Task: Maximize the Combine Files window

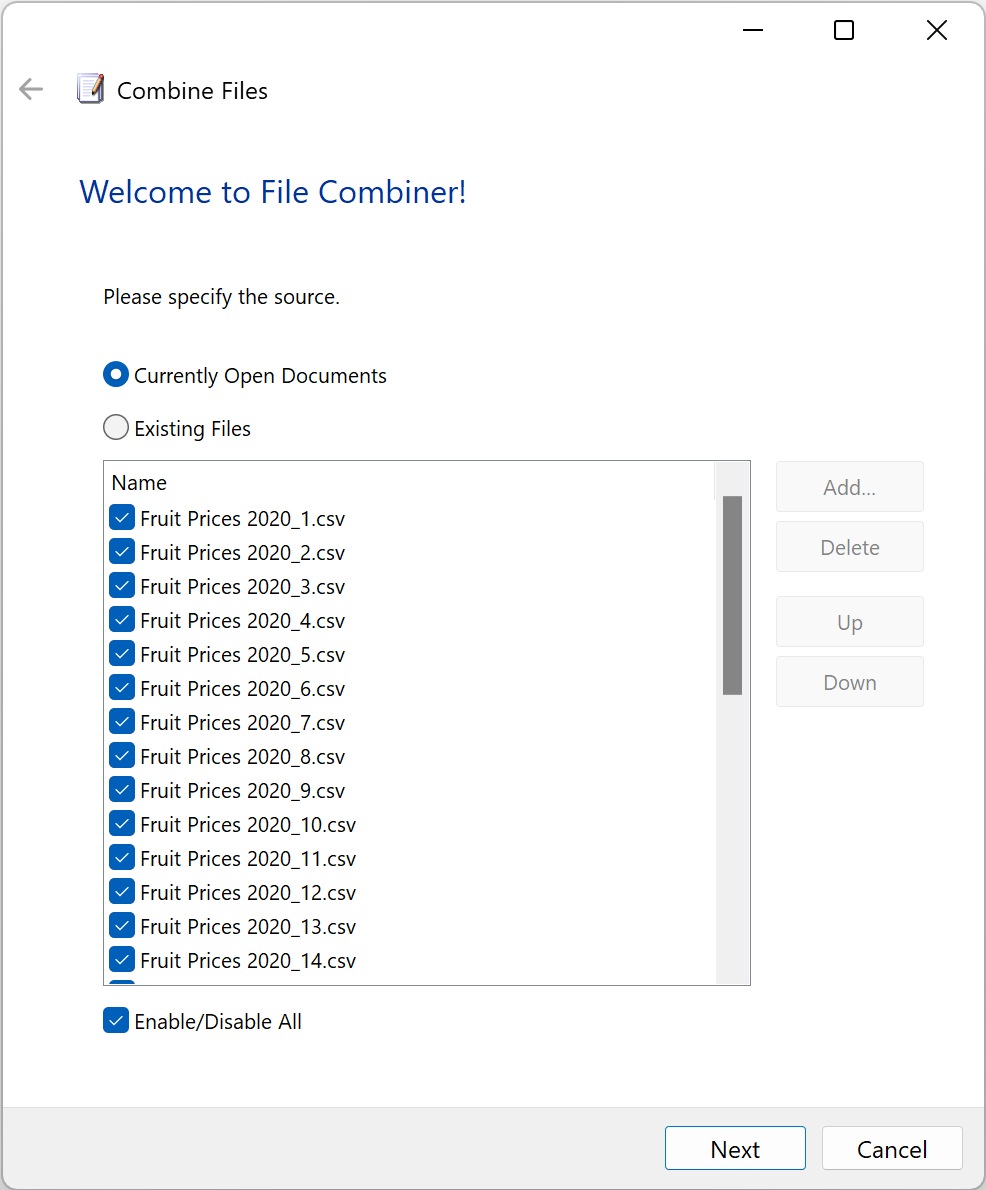Action: point(844,30)
